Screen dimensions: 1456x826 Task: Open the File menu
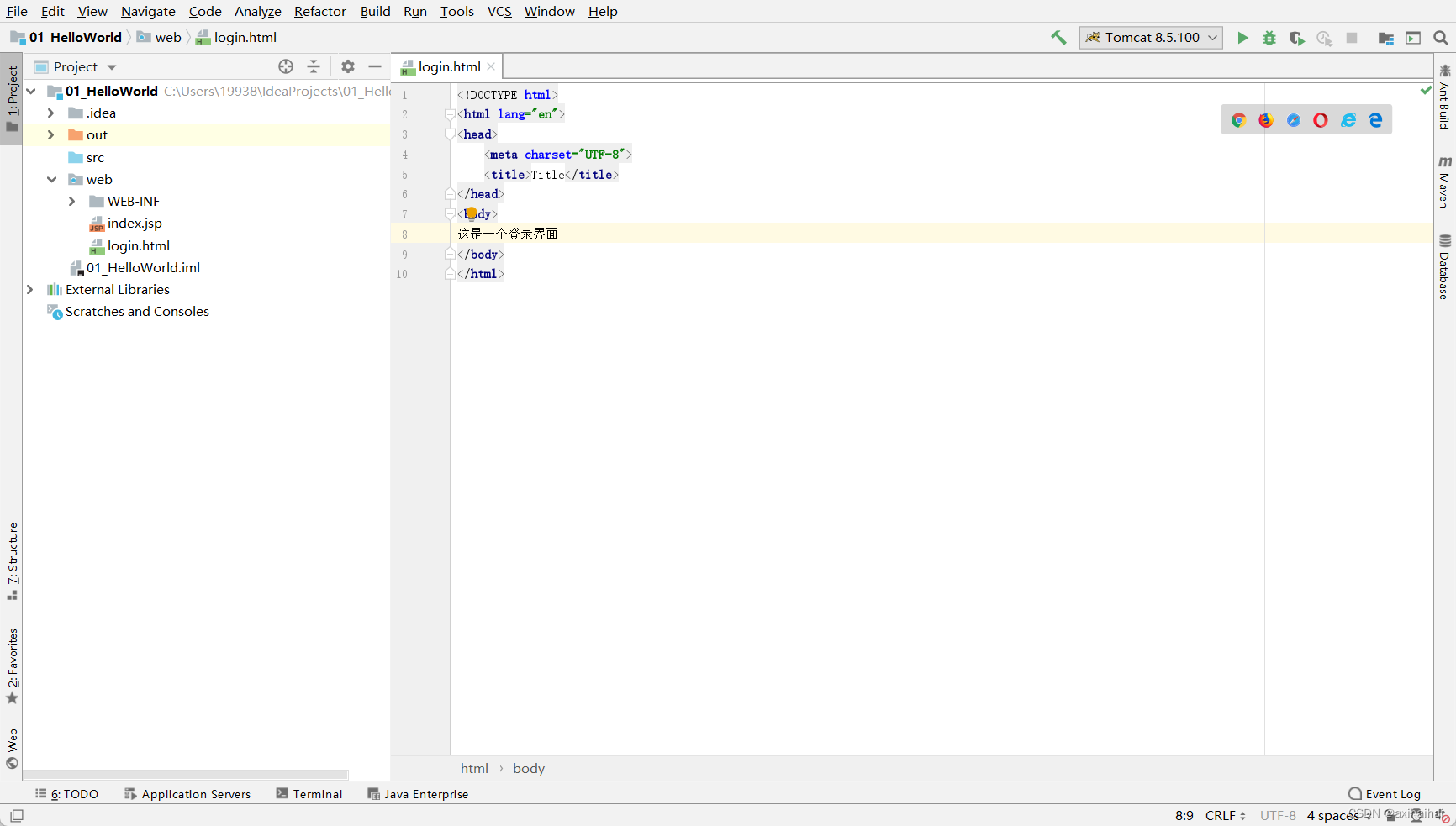pyautogui.click(x=17, y=11)
